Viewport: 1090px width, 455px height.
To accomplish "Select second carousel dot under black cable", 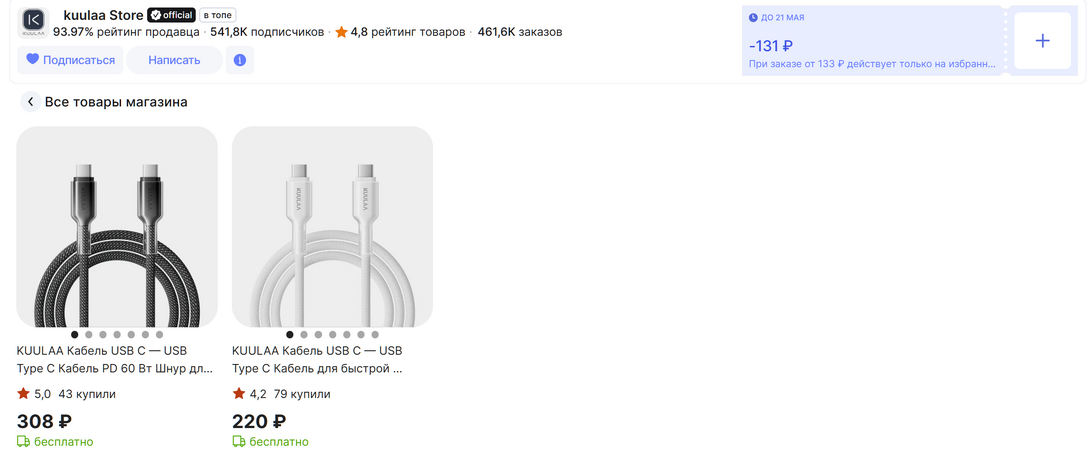I will click(89, 335).
